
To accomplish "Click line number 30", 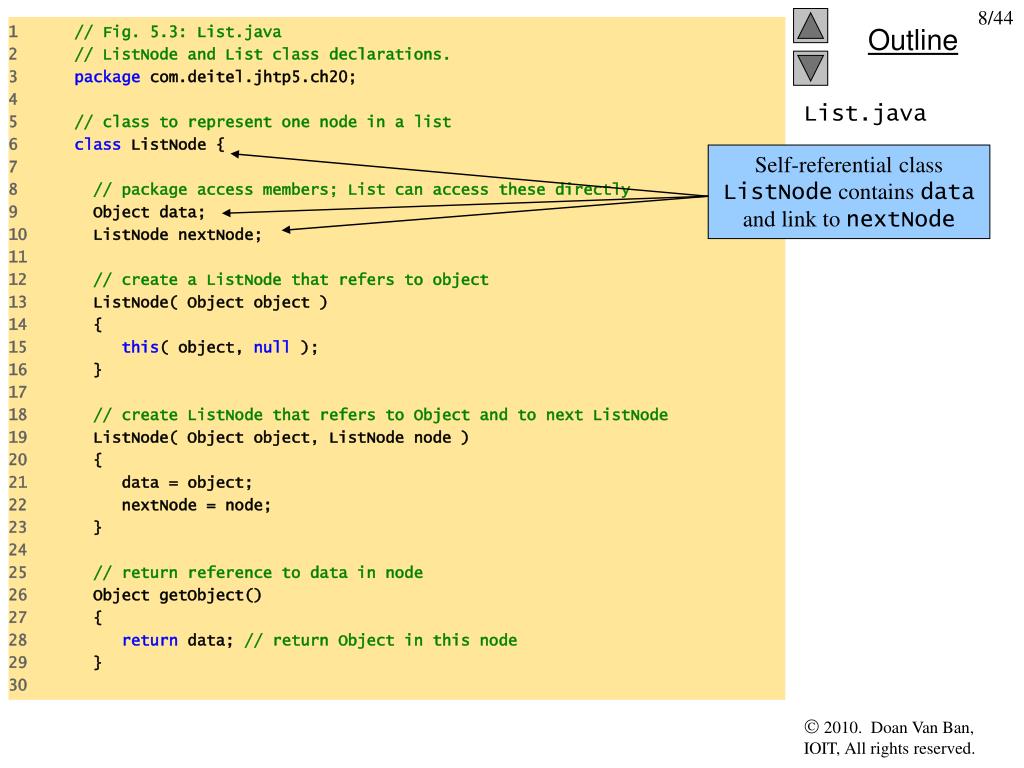I will tap(18, 685).
